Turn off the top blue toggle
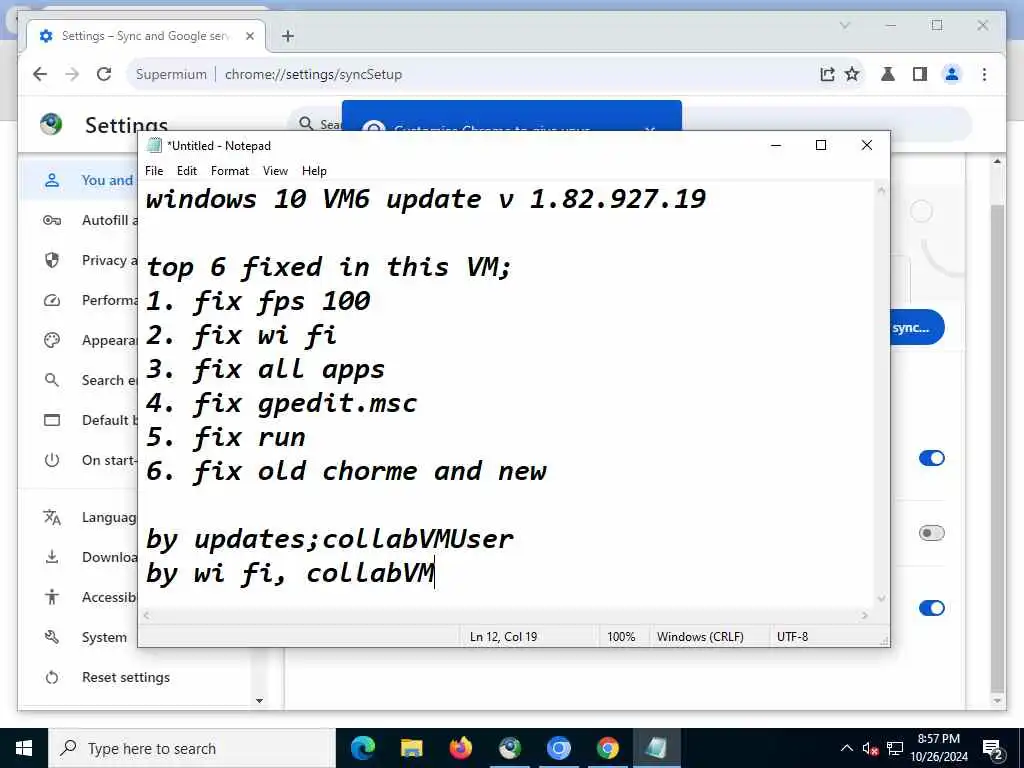Image resolution: width=1024 pixels, height=768 pixels. point(931,458)
